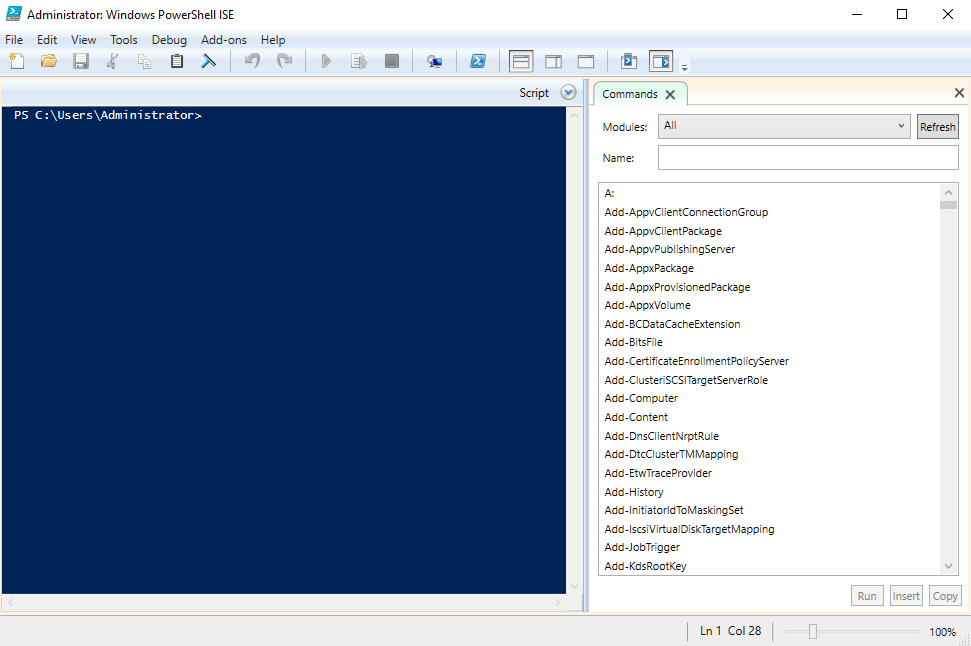971x646 pixels.
Task: Launch PowerShell.exe from the toolbar icon
Action: 478,61
